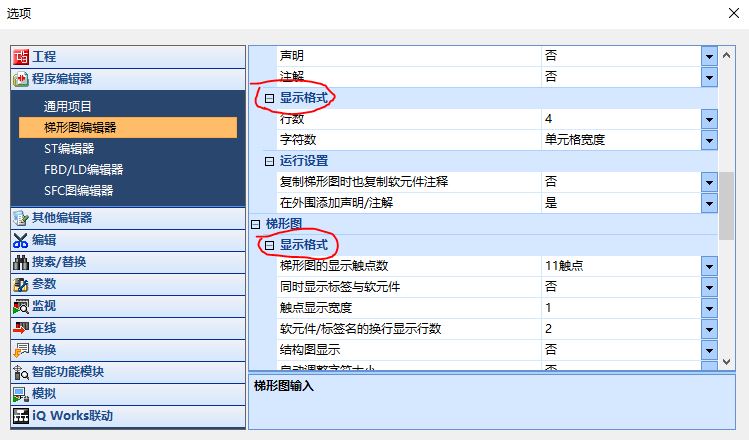Open the 行数 dropdown arrow
The height and width of the screenshot is (440, 749).
(709, 119)
